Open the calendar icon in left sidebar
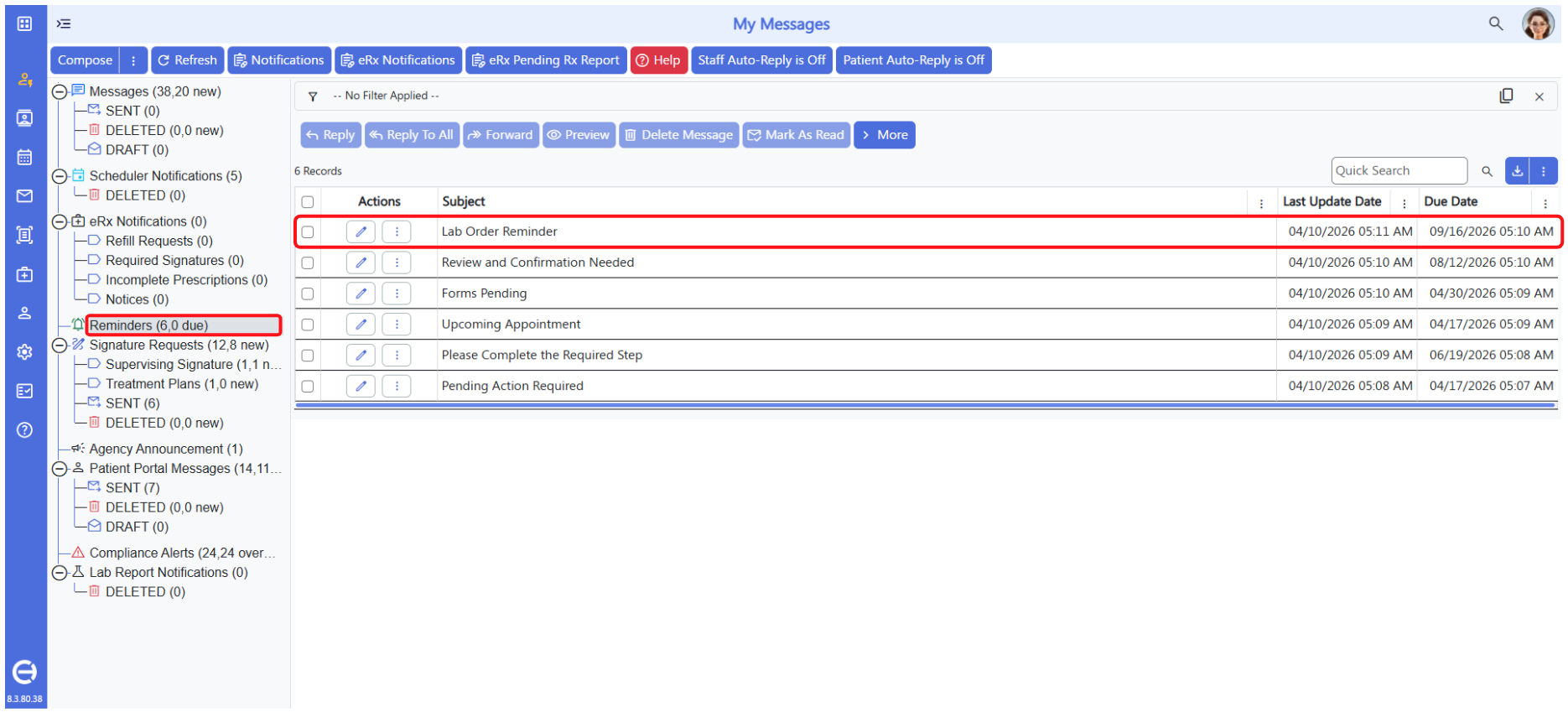Screen dimensions: 1568x712 [24, 157]
